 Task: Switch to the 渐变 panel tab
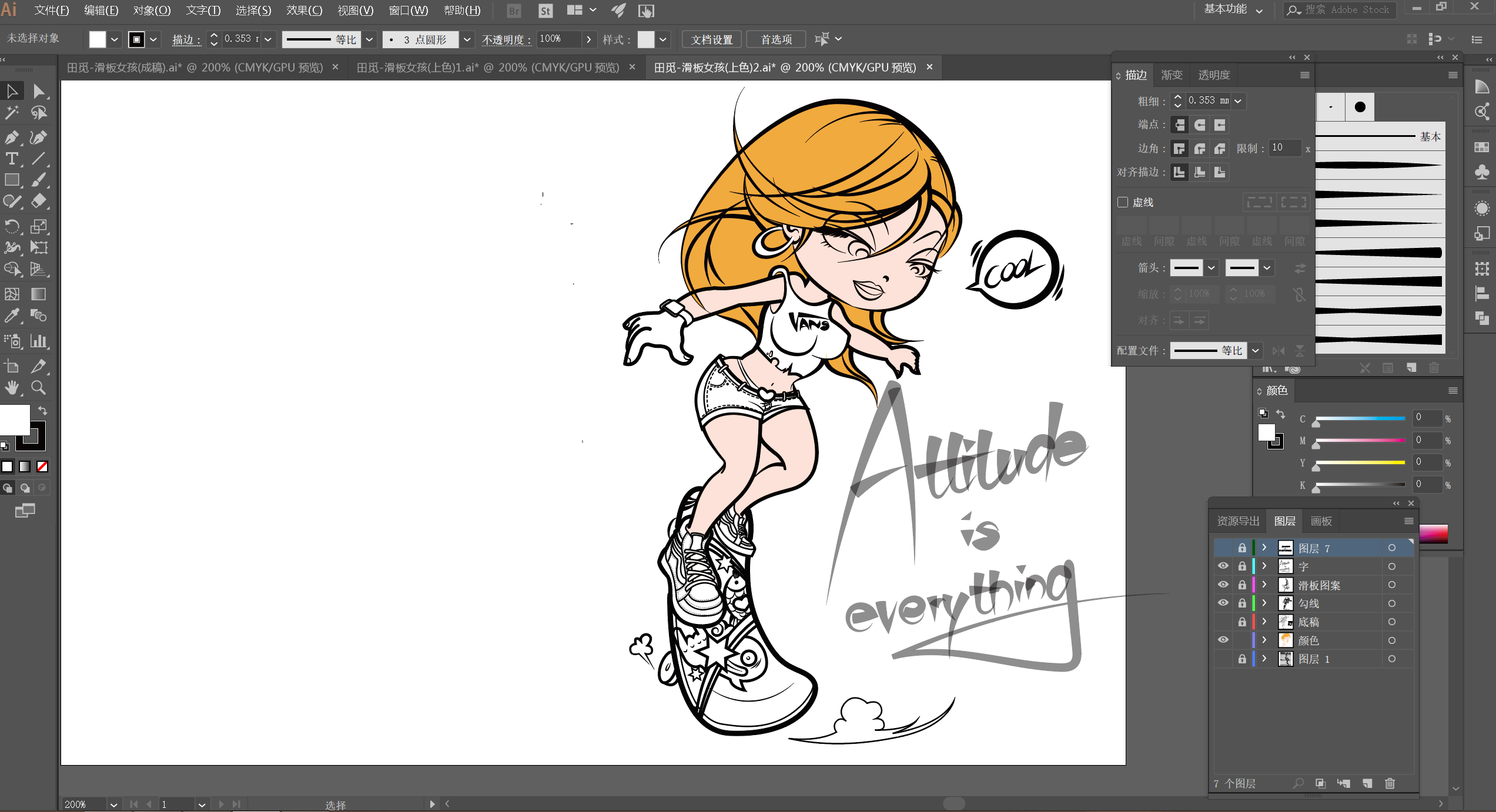1171,75
